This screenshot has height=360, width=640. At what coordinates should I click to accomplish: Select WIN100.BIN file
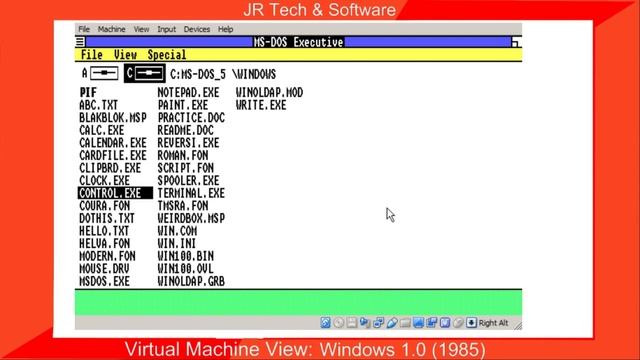pyautogui.click(x=186, y=256)
